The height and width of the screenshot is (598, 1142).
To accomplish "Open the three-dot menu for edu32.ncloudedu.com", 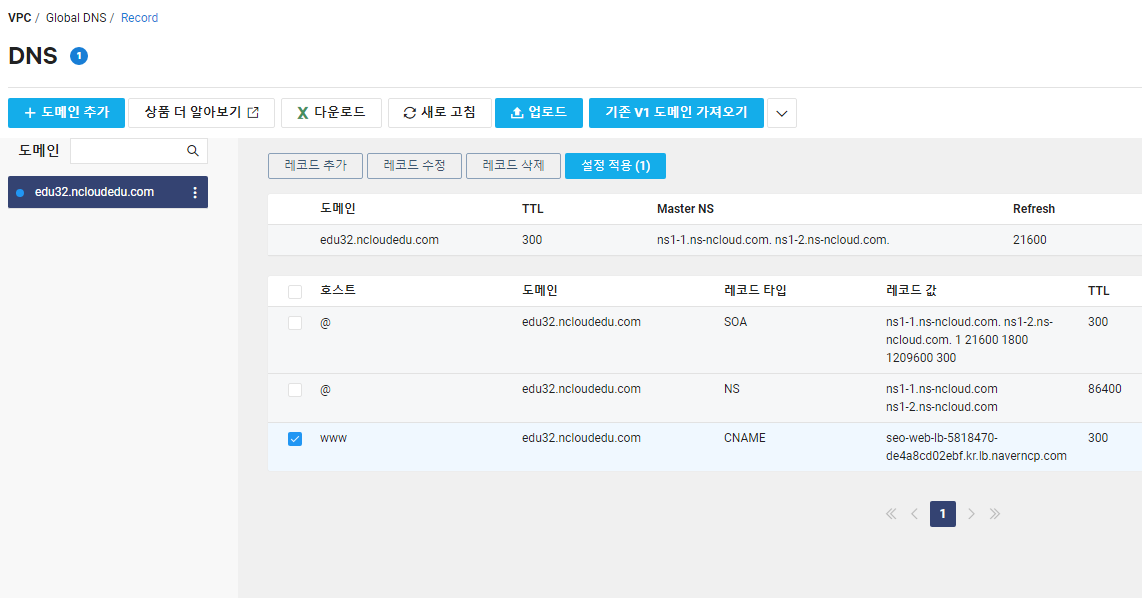I will pos(194,192).
